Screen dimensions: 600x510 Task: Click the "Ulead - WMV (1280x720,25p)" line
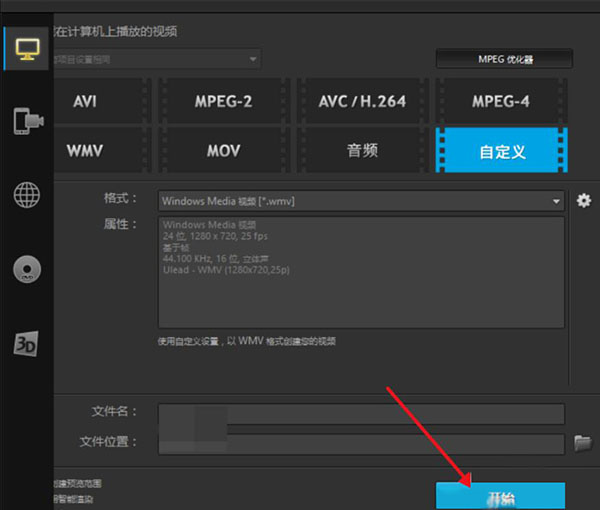coord(226,270)
